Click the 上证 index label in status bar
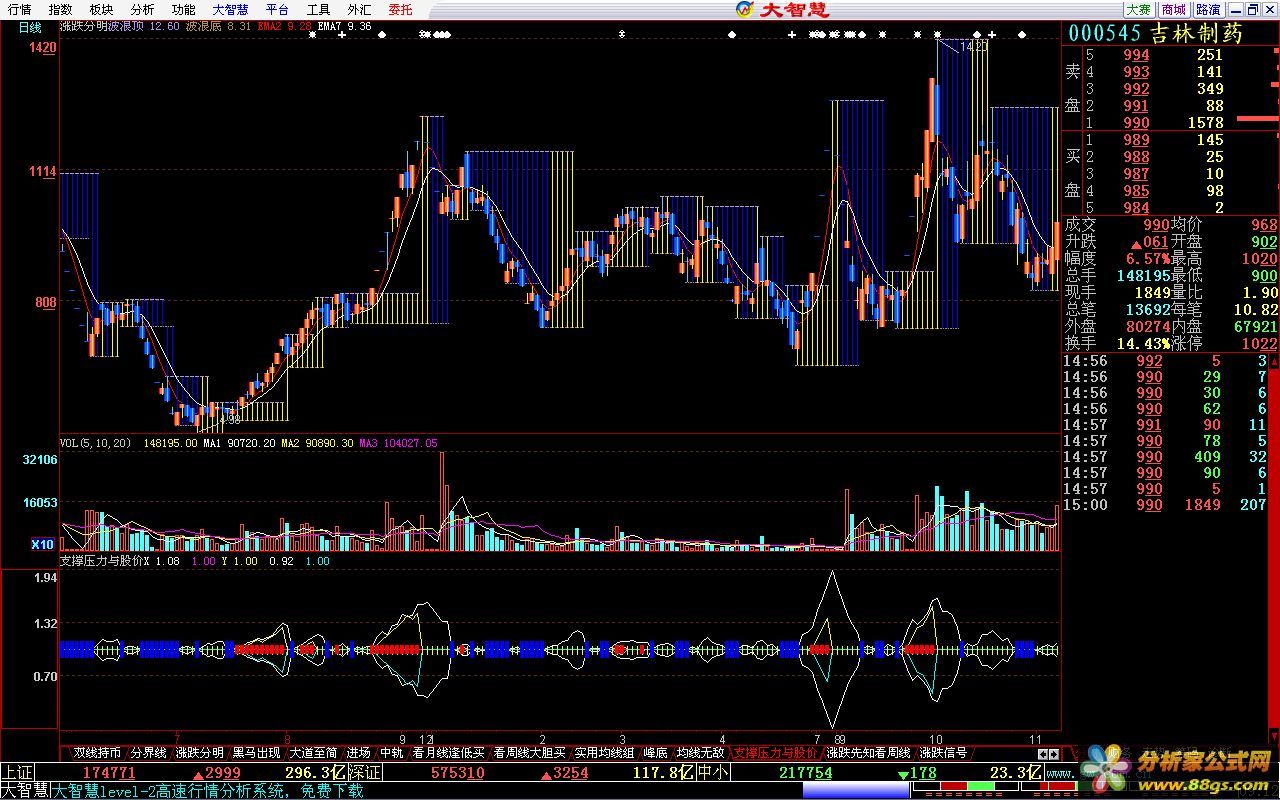Image resolution: width=1280 pixels, height=800 pixels. coord(17,773)
